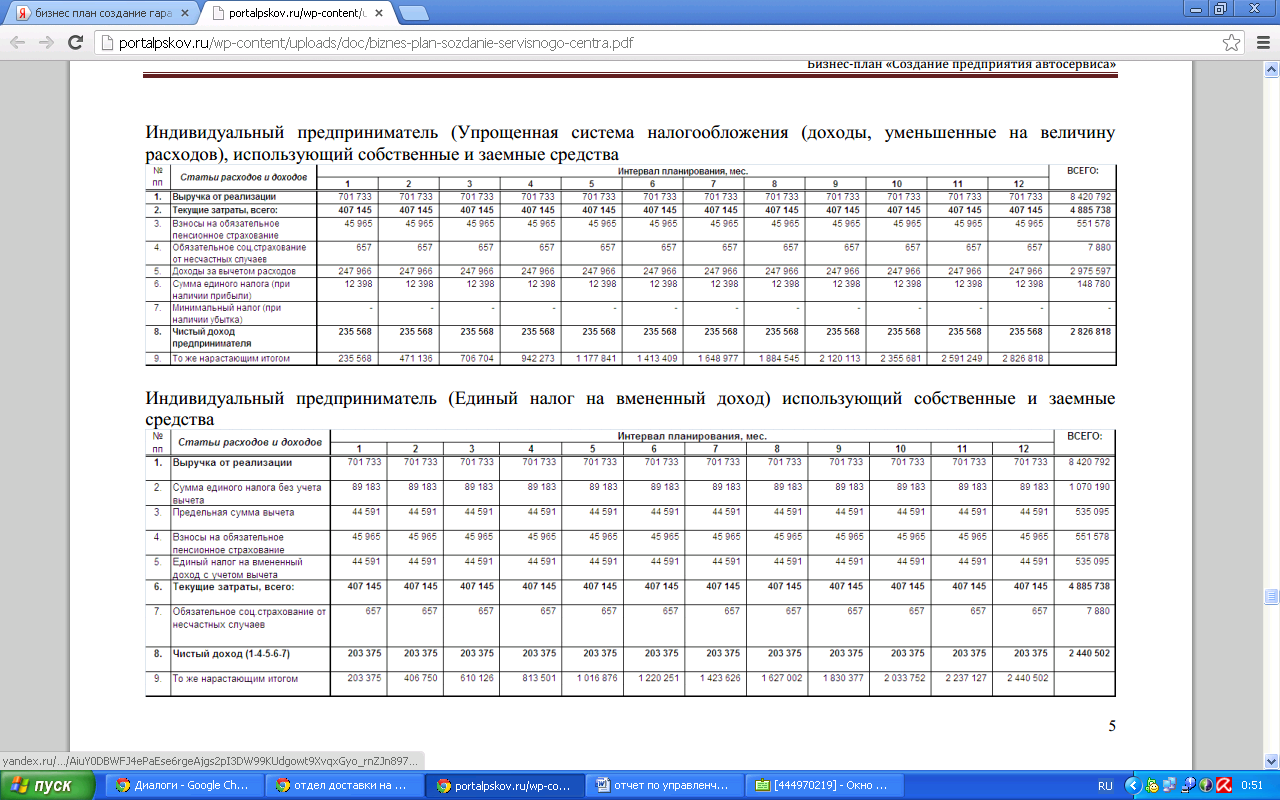Click the total cell '148 780'
Screen dimensions: 1280x800
[1093, 284]
